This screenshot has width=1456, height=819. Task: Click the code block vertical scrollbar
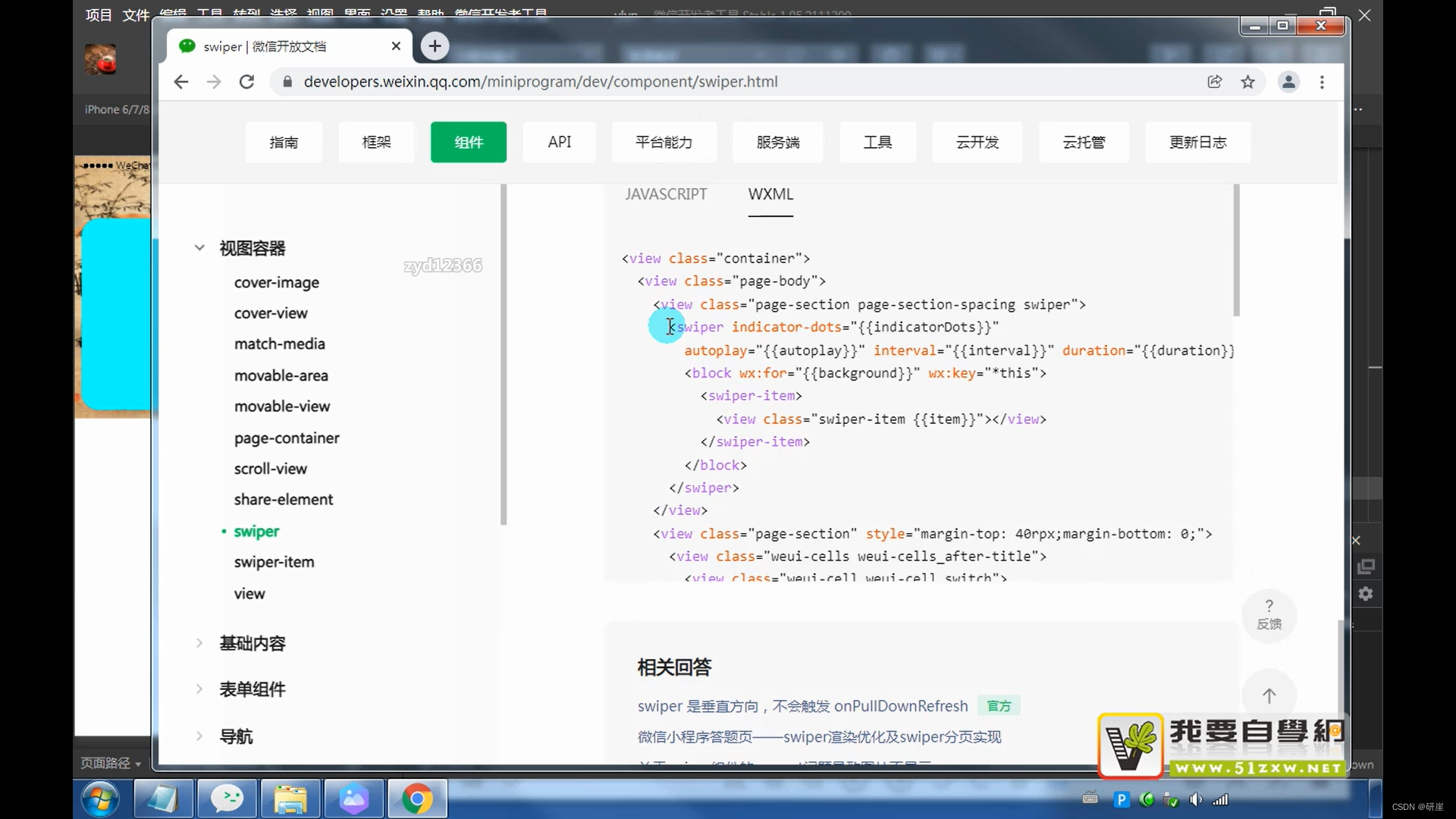pos(1236,250)
